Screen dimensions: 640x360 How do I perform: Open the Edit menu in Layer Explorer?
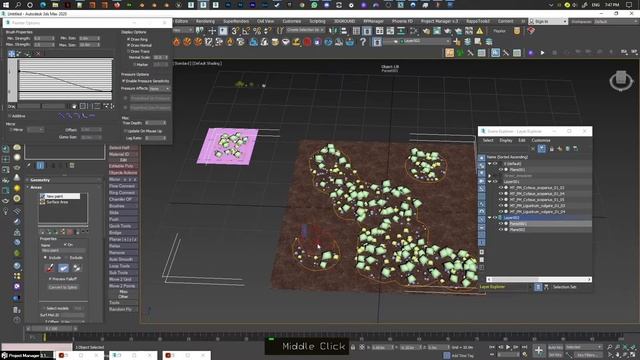[522, 140]
